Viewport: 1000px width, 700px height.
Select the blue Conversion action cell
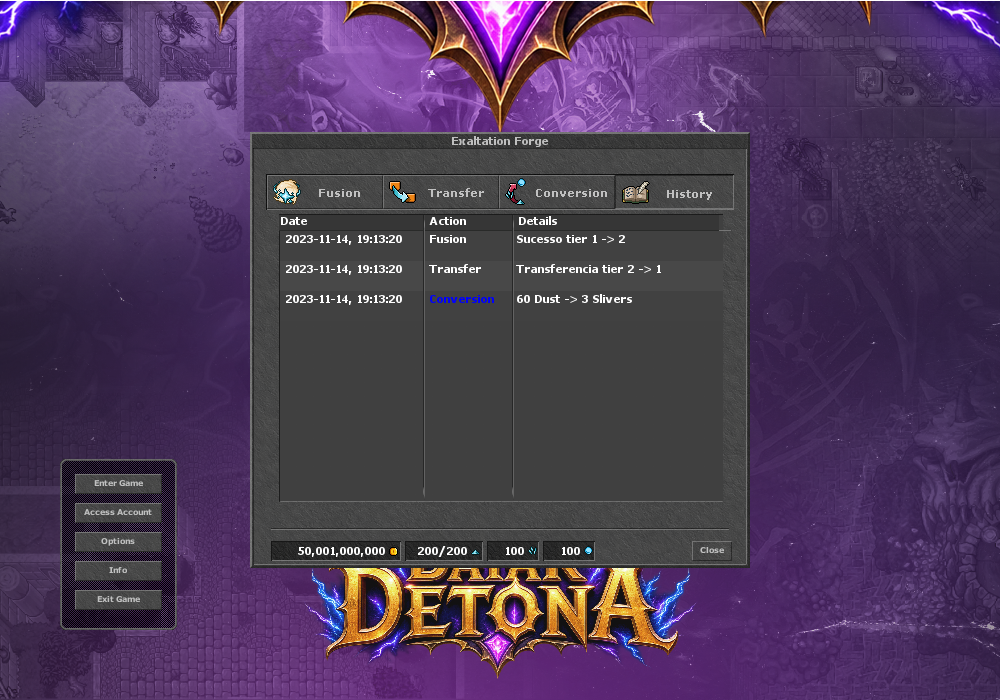point(462,299)
